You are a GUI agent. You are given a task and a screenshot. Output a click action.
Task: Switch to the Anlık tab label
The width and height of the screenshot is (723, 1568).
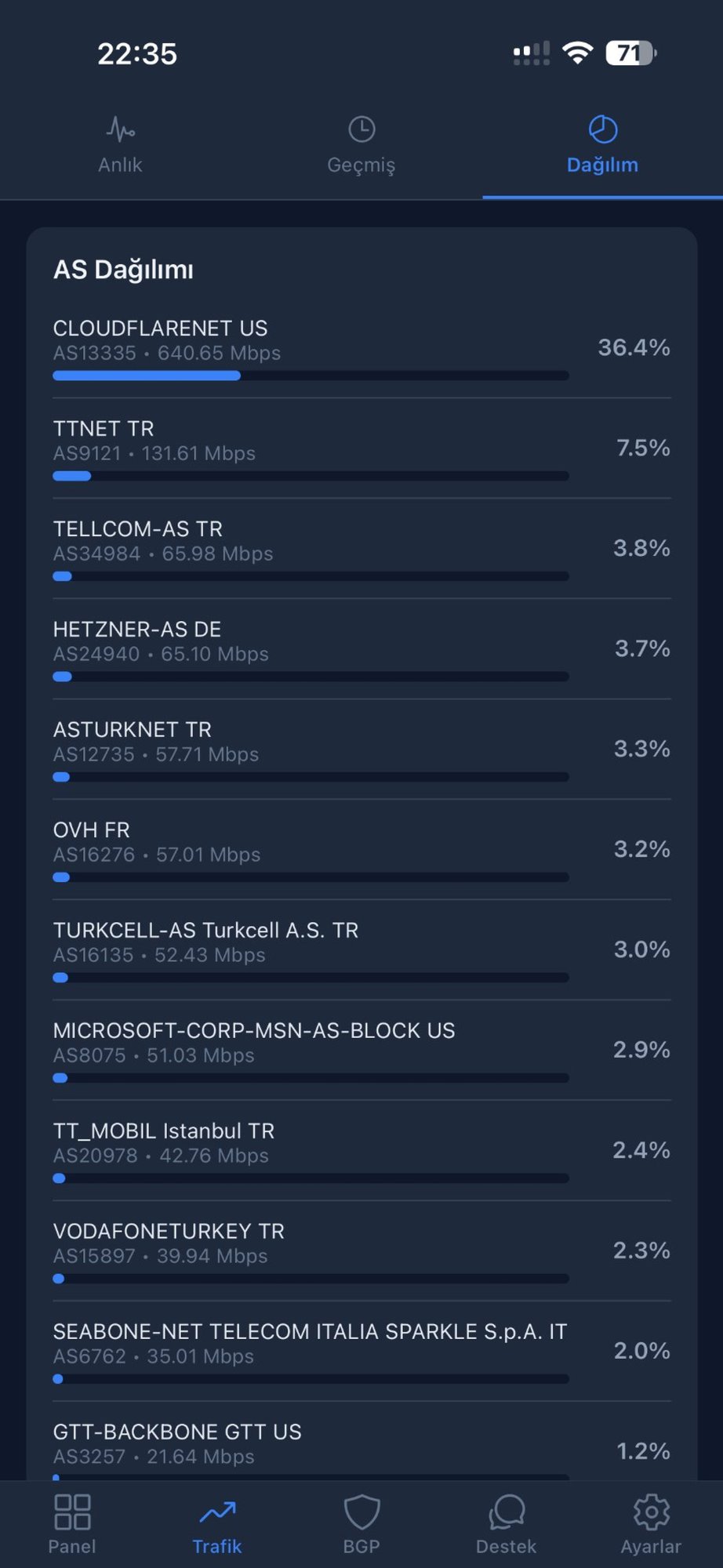[121, 165]
